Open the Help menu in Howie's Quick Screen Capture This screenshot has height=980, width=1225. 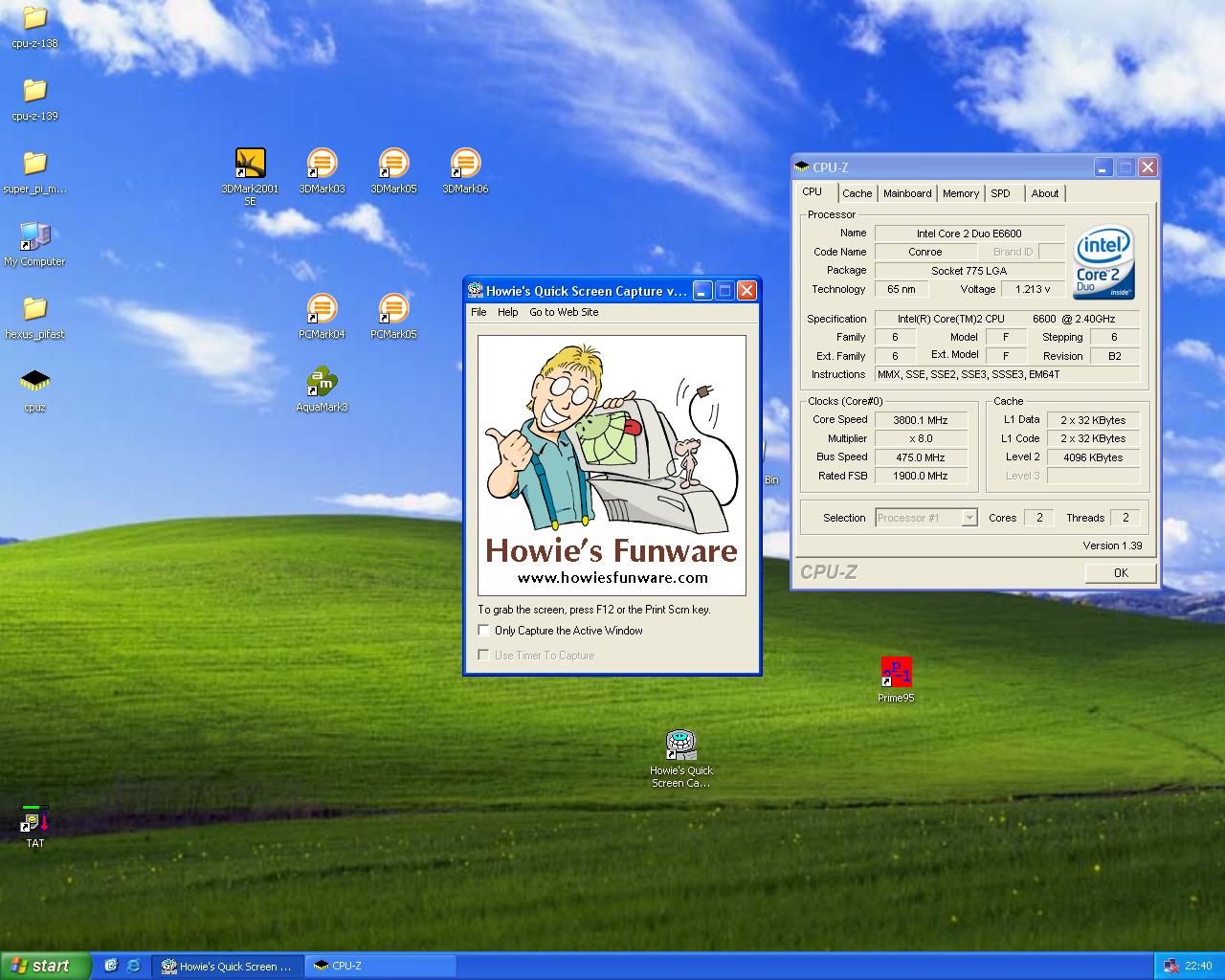pos(507,312)
